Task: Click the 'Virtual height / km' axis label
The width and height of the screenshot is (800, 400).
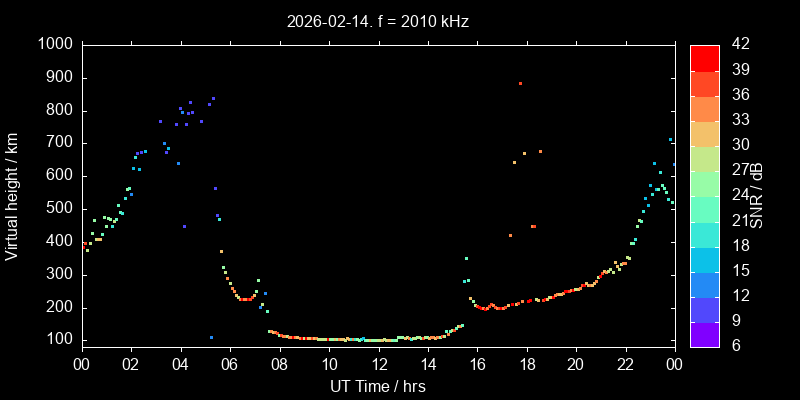Action: click(x=12, y=196)
